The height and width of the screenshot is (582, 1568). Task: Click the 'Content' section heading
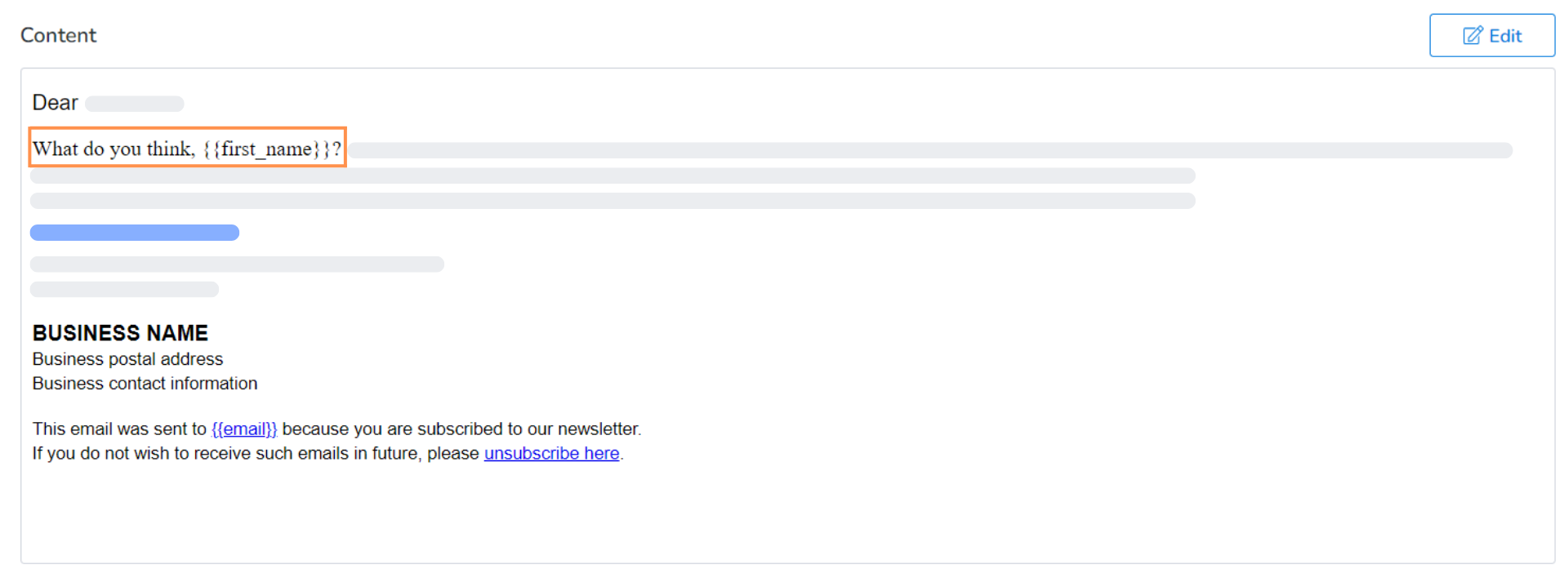point(58,35)
